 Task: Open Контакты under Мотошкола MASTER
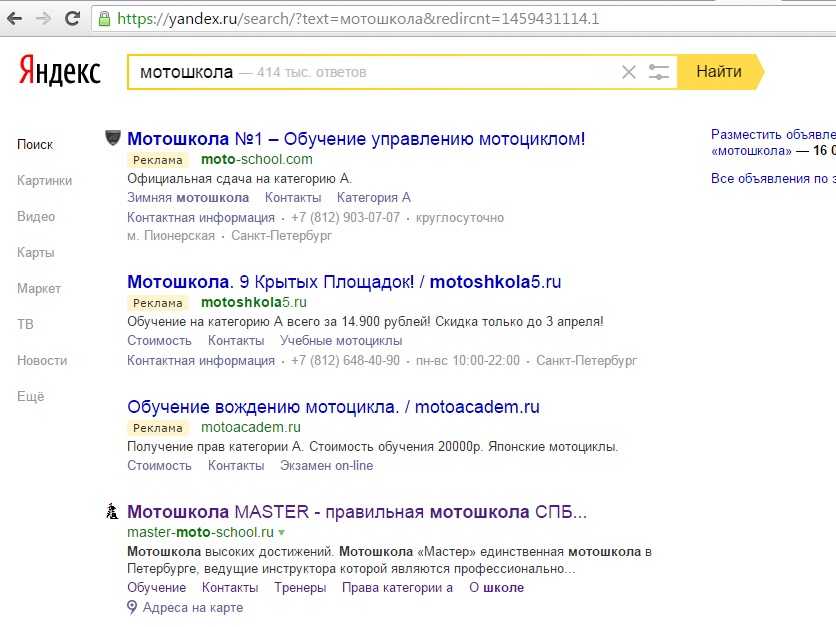click(x=230, y=588)
